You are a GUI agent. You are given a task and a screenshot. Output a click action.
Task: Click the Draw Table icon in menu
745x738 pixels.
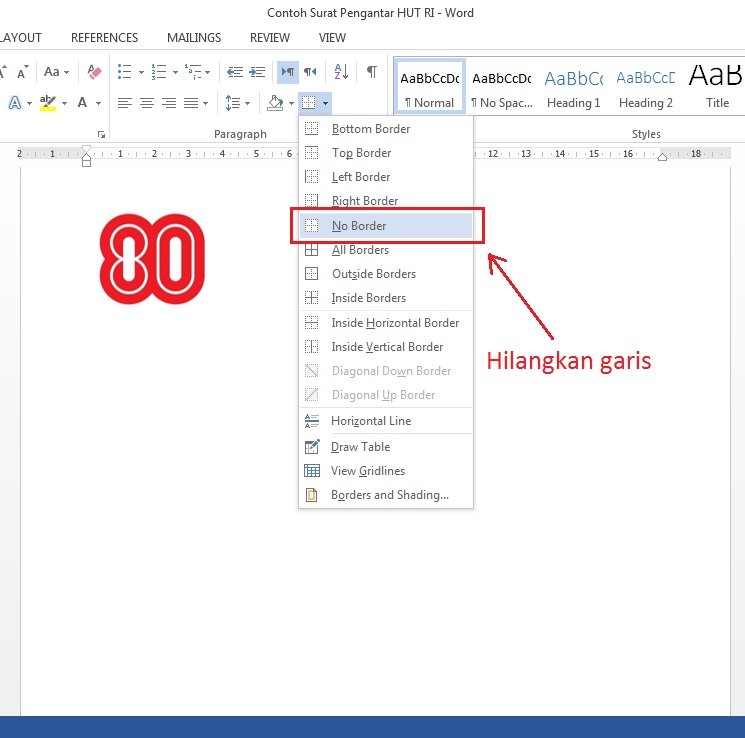(x=312, y=447)
